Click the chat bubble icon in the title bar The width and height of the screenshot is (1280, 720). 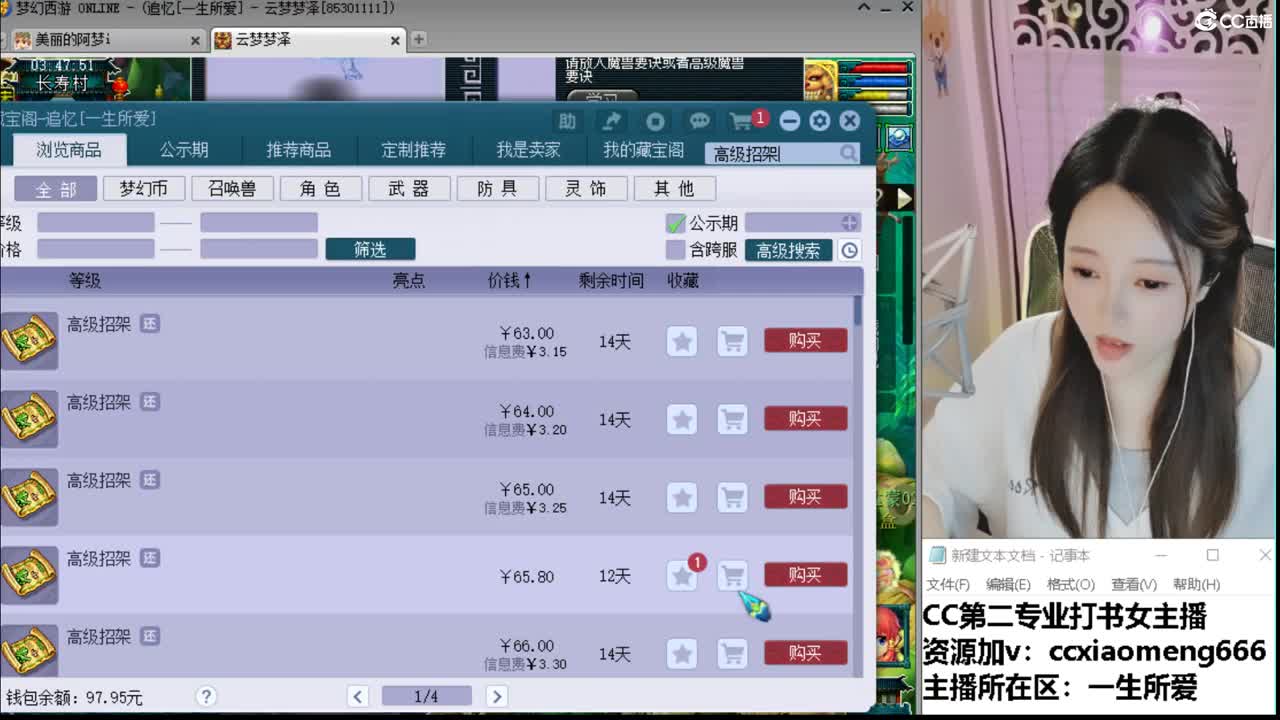[x=699, y=120]
